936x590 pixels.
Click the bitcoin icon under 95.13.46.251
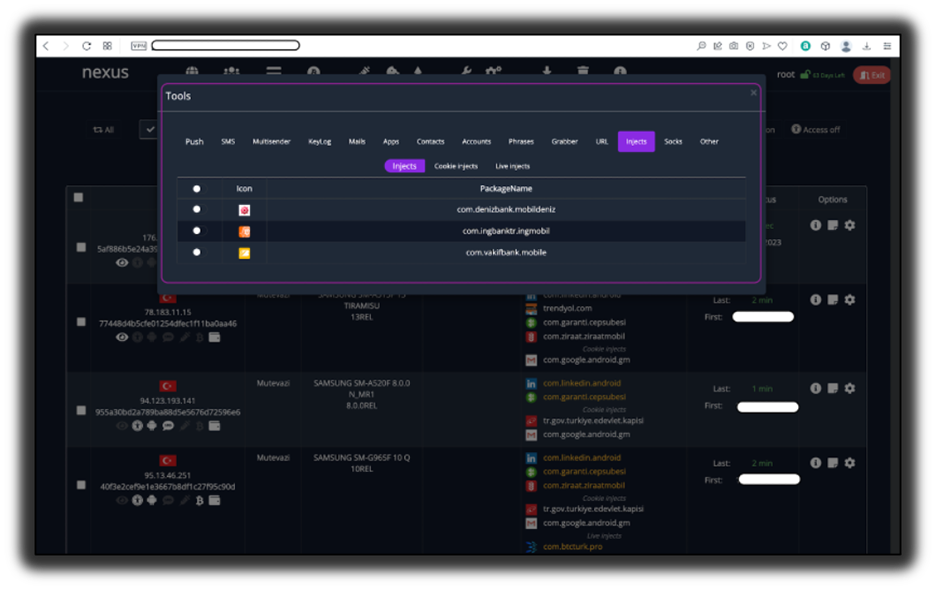tap(199, 500)
